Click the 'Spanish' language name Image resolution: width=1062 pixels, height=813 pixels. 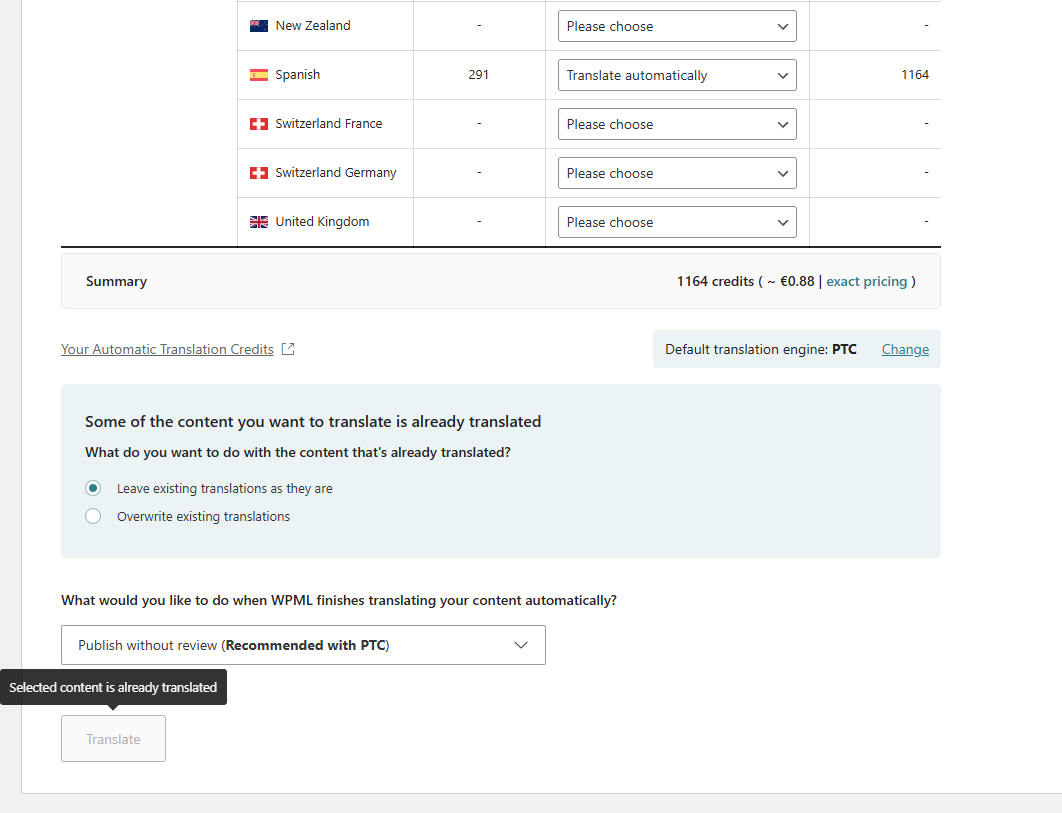[x=297, y=75]
